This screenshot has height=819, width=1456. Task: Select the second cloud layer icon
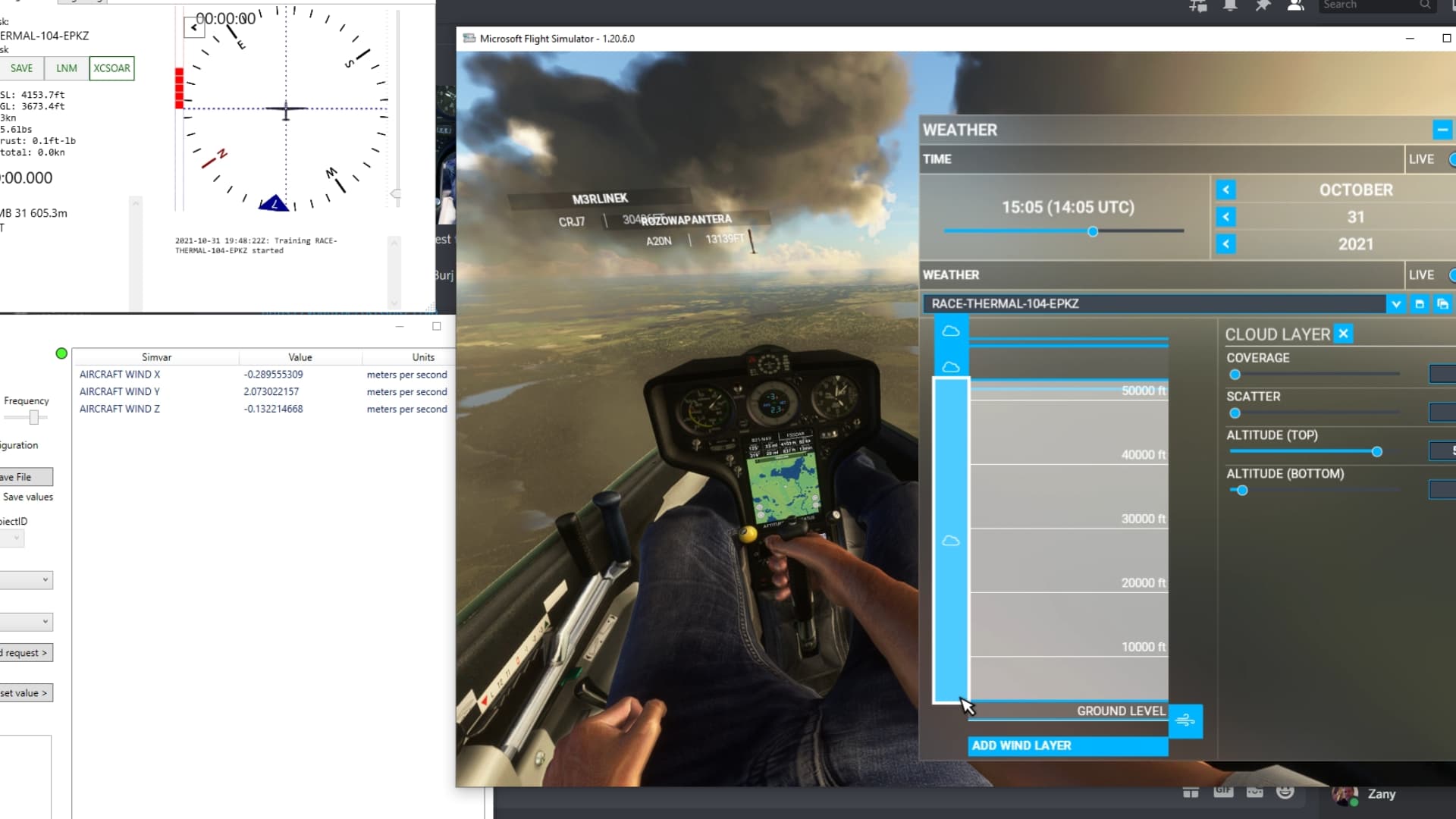click(x=950, y=367)
